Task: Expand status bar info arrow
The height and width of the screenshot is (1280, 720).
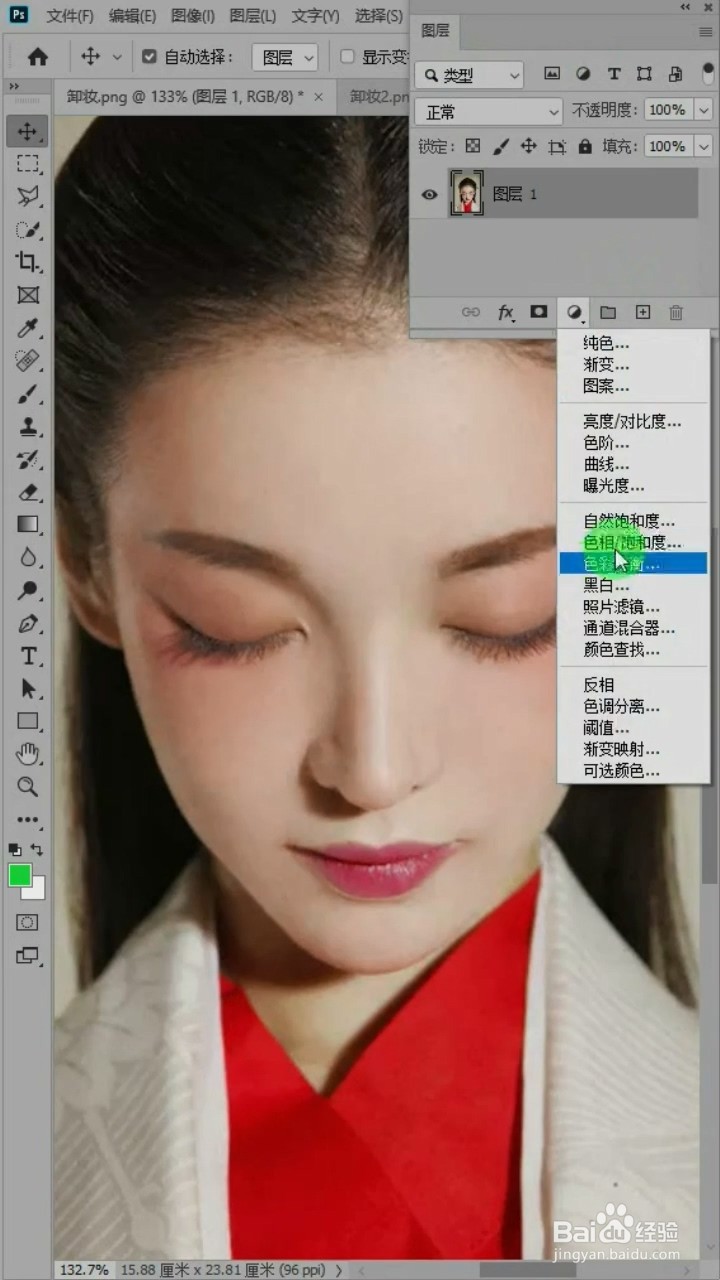Action: 339,1270
